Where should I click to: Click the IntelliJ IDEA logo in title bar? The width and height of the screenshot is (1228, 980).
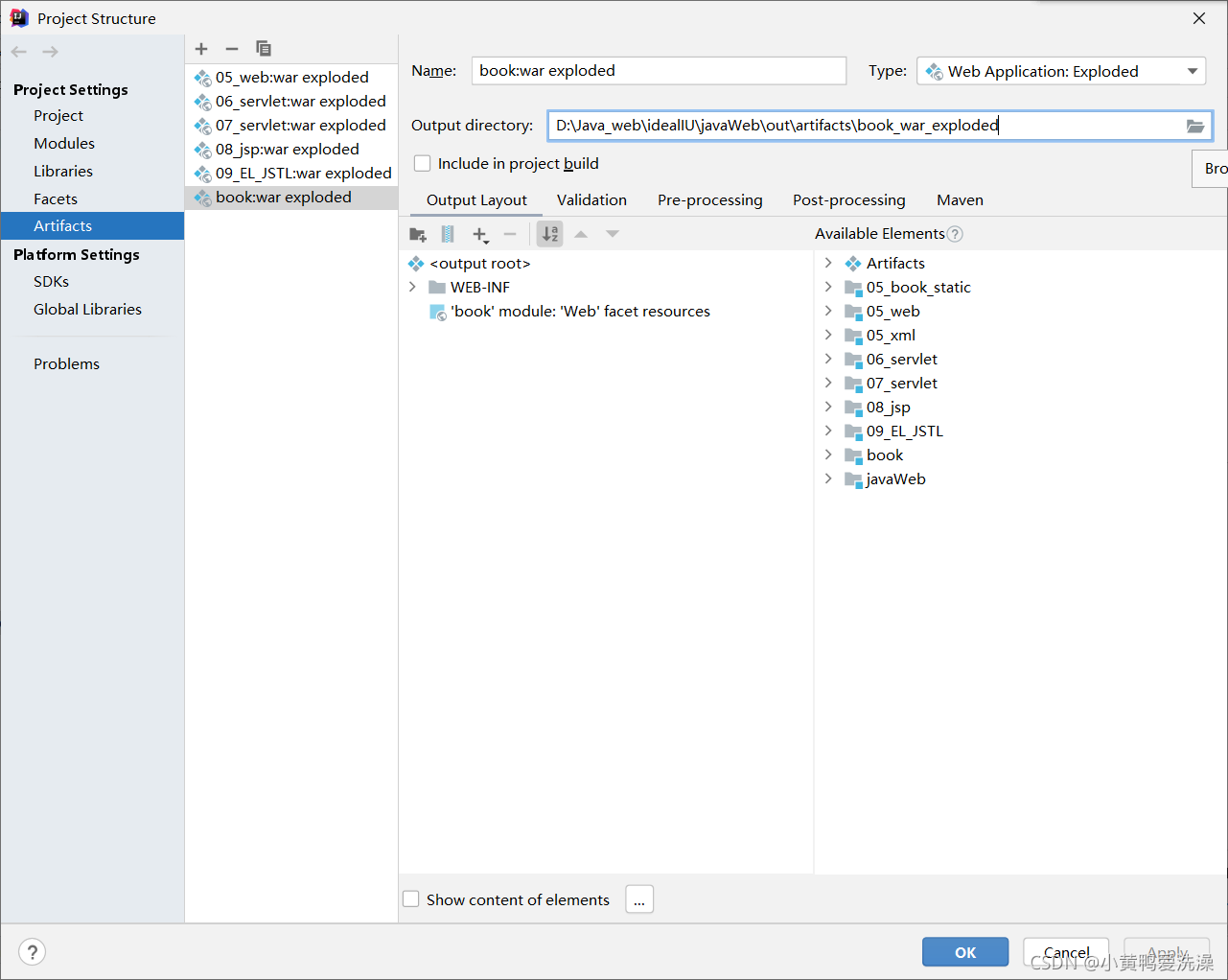tap(19, 18)
